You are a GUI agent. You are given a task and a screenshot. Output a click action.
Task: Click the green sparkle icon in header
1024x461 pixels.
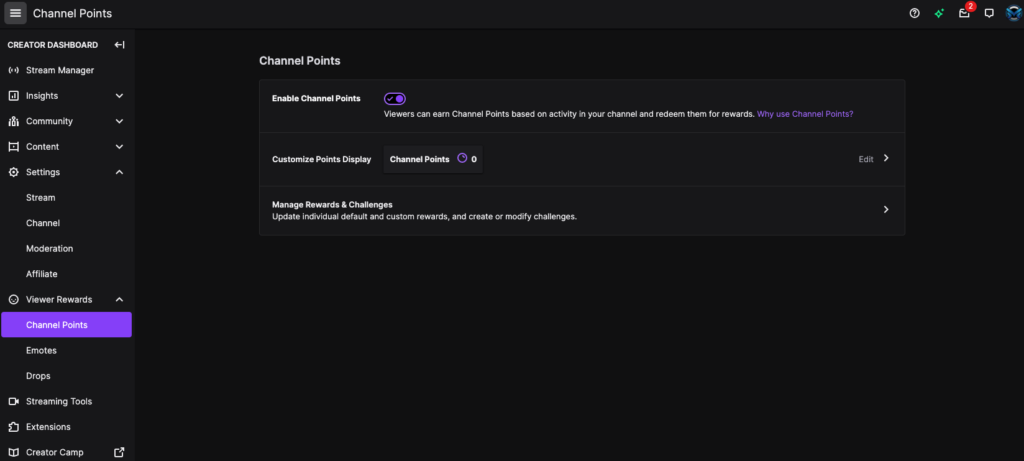pyautogui.click(x=939, y=13)
